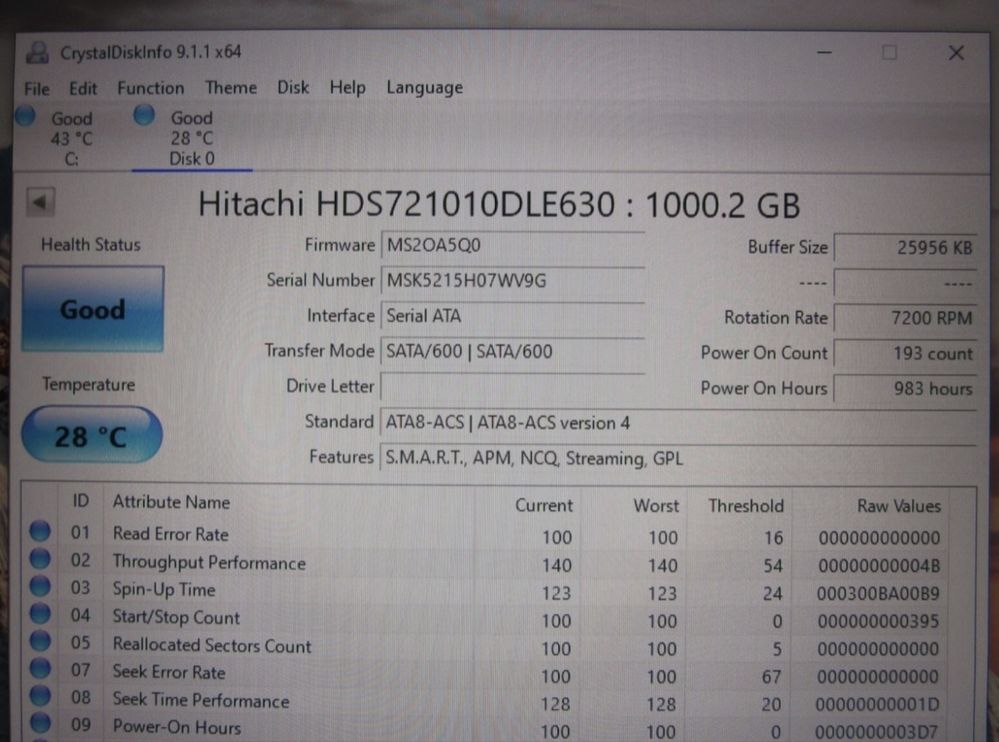Click the Attribute Name column header
Image resolution: width=999 pixels, height=742 pixels.
tap(171, 502)
